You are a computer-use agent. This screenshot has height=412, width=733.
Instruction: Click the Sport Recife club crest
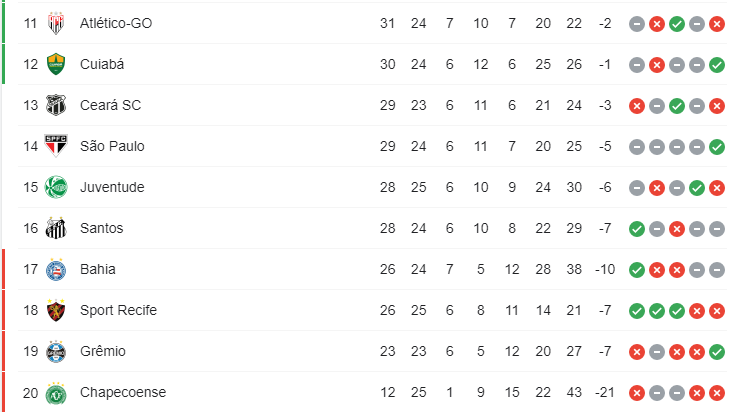[x=56, y=310]
